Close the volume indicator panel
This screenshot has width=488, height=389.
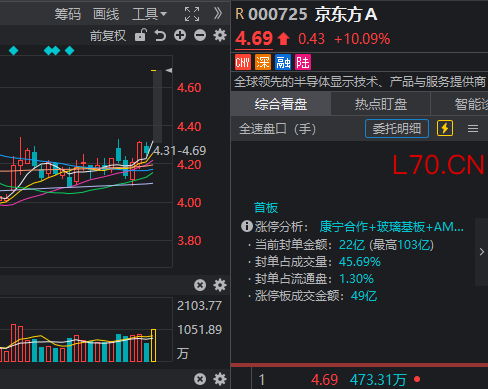tap(200, 285)
